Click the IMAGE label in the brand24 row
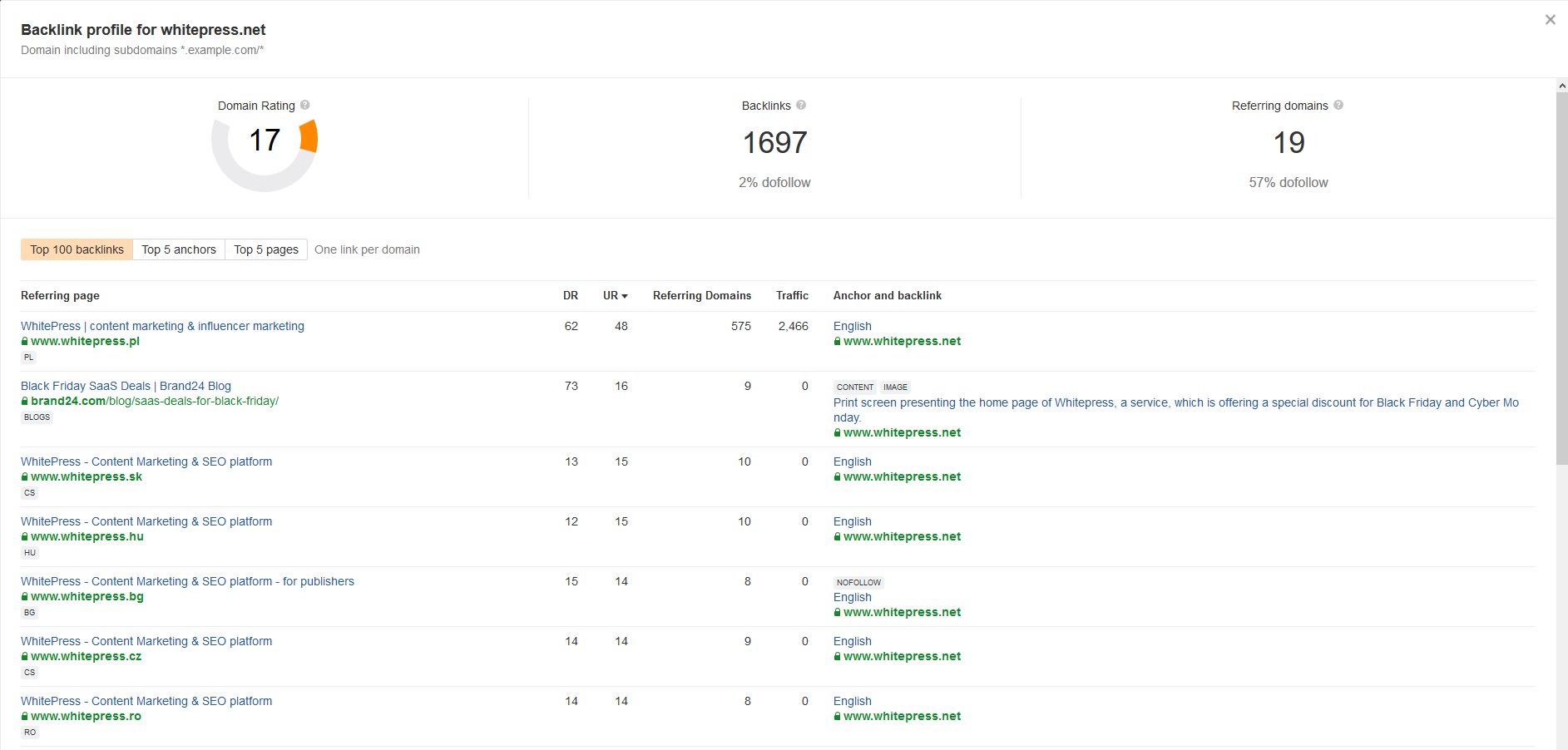 pyautogui.click(x=895, y=387)
